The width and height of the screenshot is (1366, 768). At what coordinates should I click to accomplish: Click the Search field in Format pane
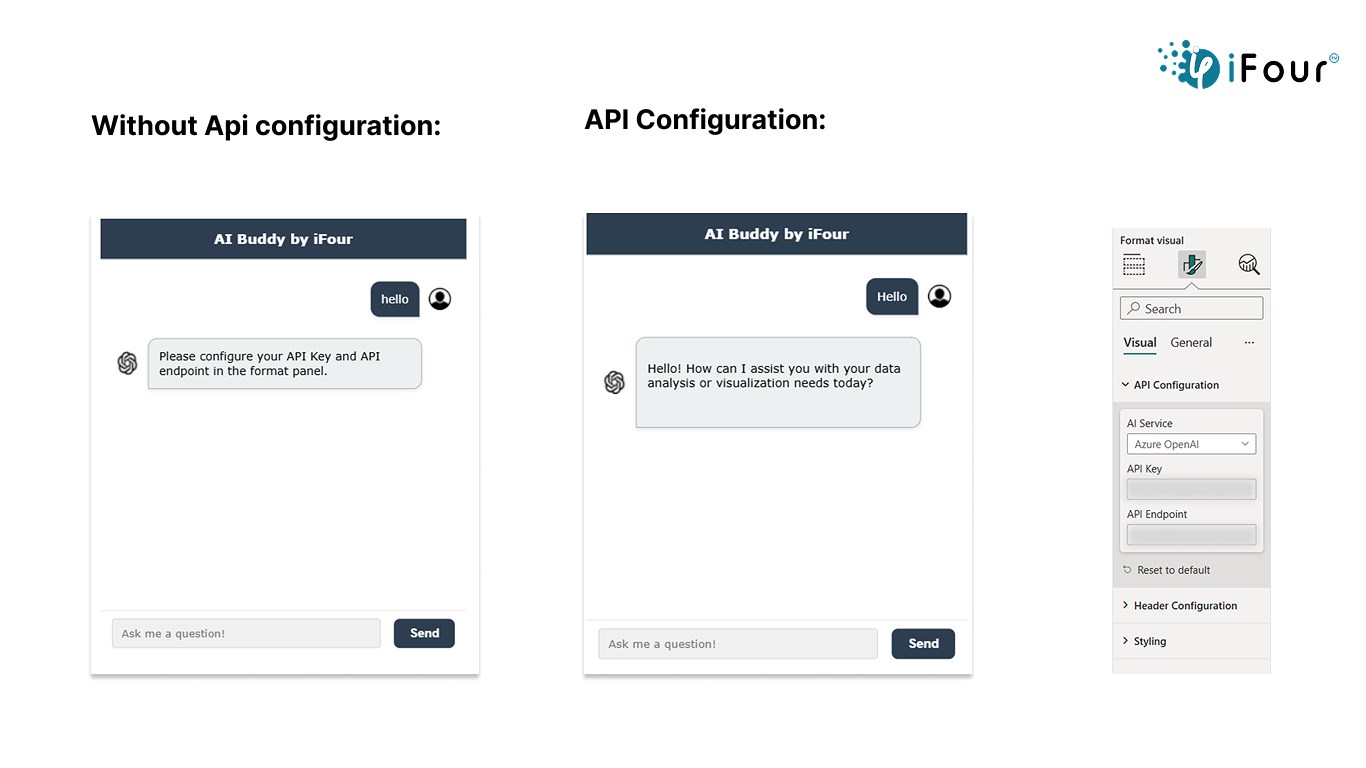click(x=1191, y=309)
